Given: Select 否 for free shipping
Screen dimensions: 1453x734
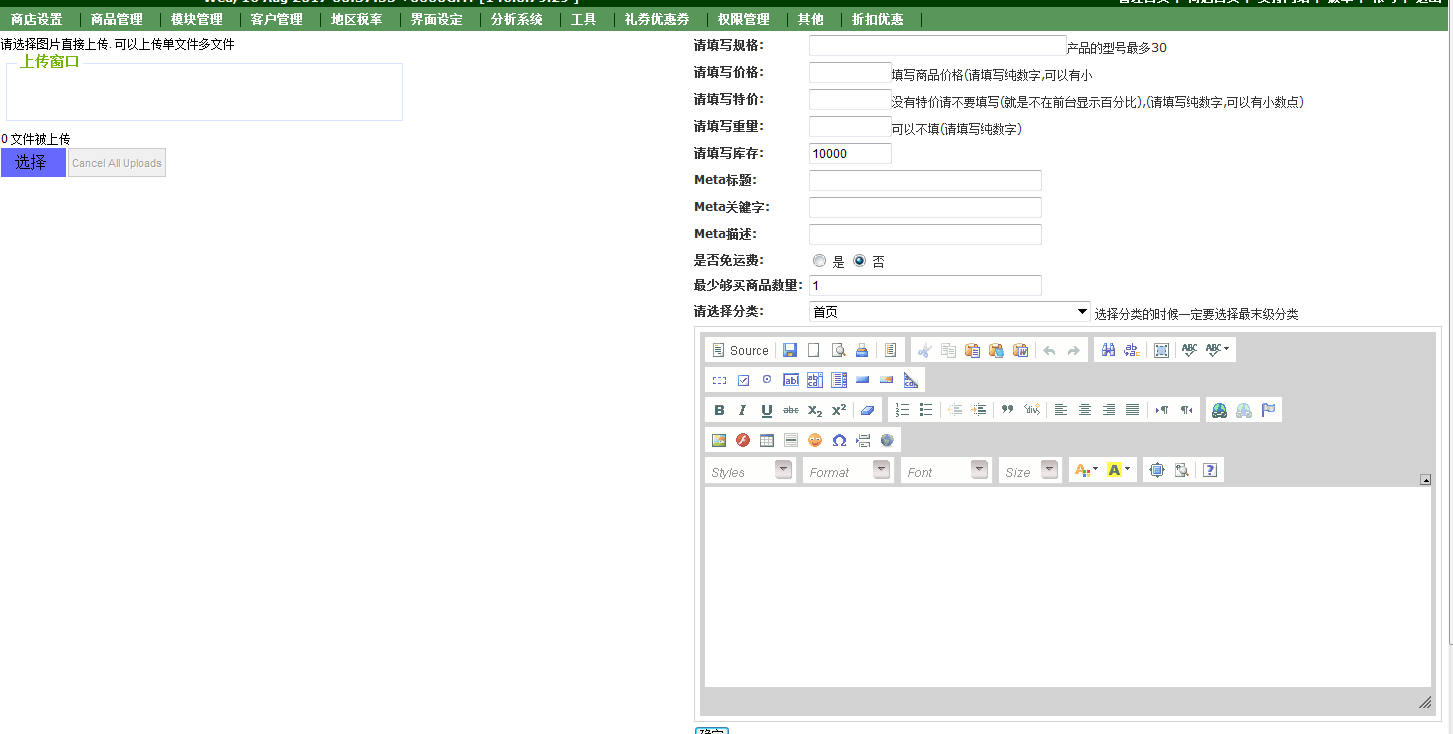Looking at the screenshot, I should pyautogui.click(x=859, y=261).
